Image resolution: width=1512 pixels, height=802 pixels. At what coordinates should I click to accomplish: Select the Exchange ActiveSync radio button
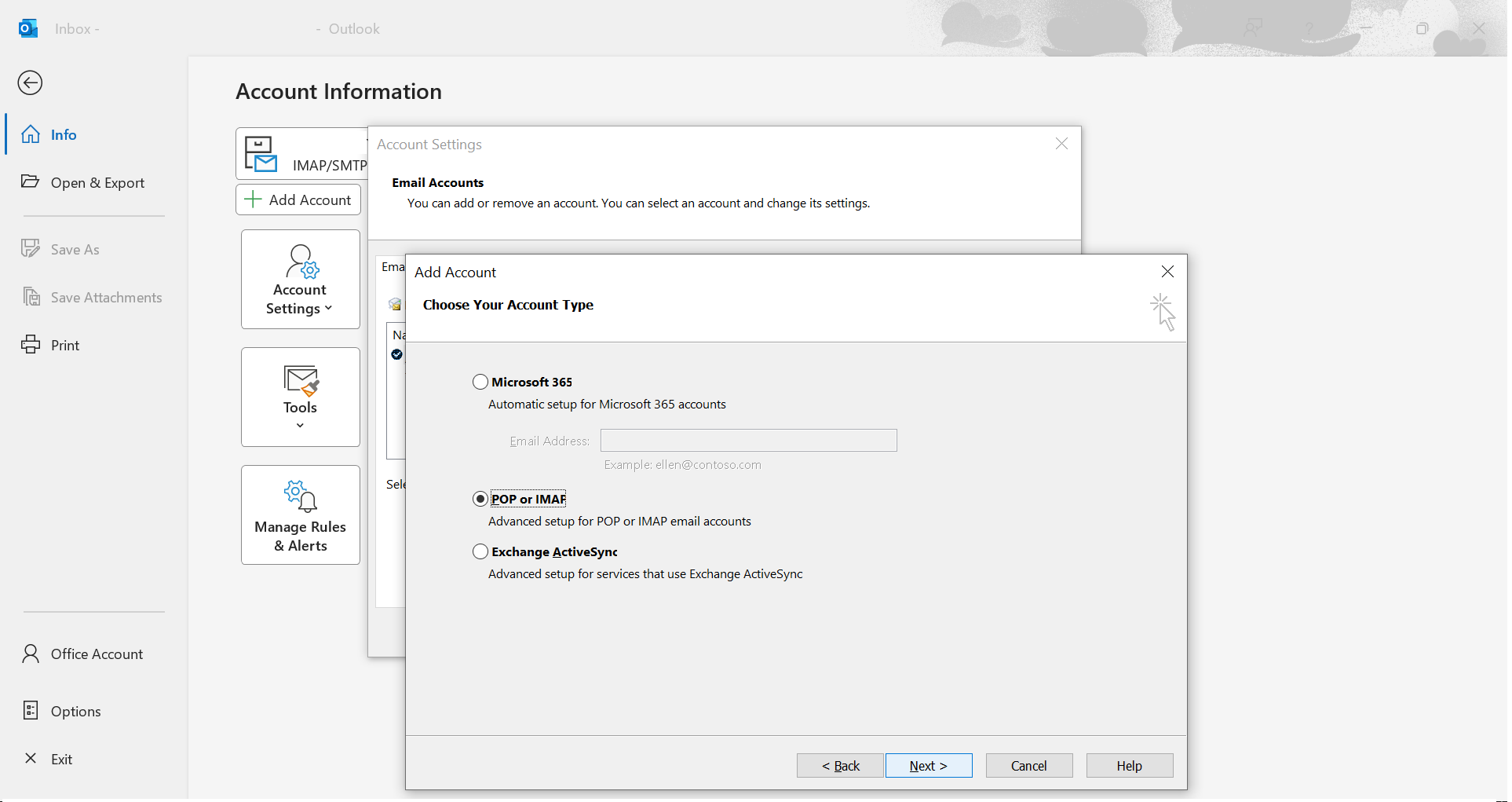pyautogui.click(x=480, y=551)
